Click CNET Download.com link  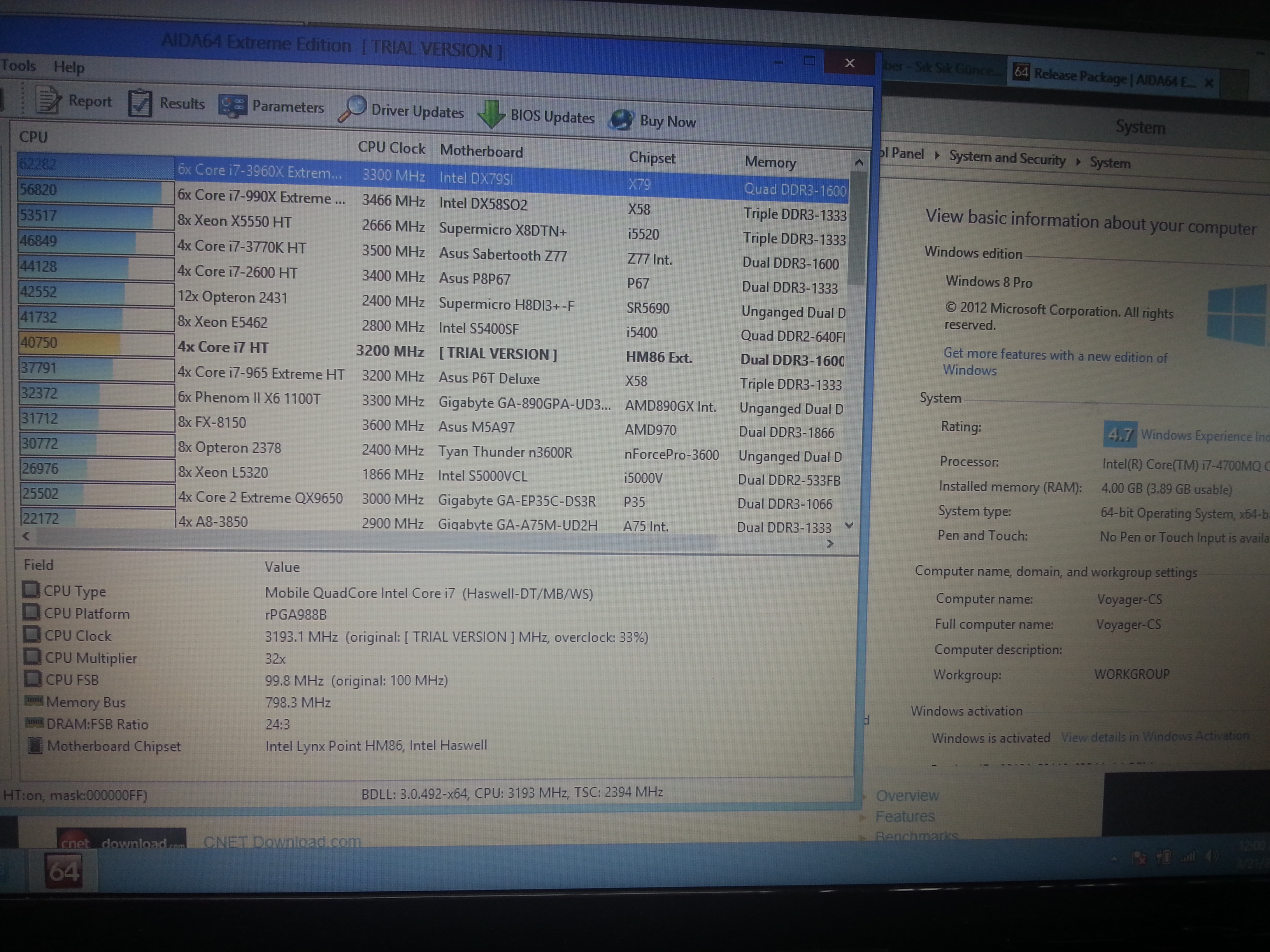[x=282, y=842]
